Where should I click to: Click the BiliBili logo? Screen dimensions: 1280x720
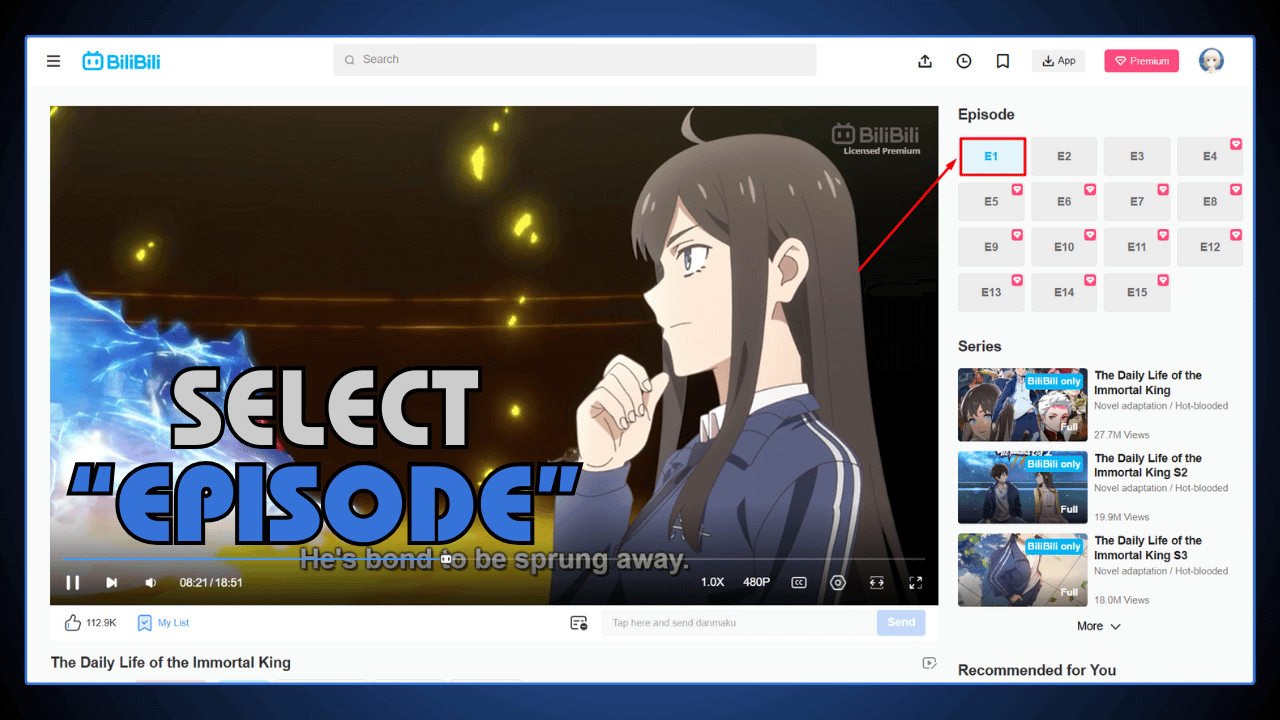(120, 60)
